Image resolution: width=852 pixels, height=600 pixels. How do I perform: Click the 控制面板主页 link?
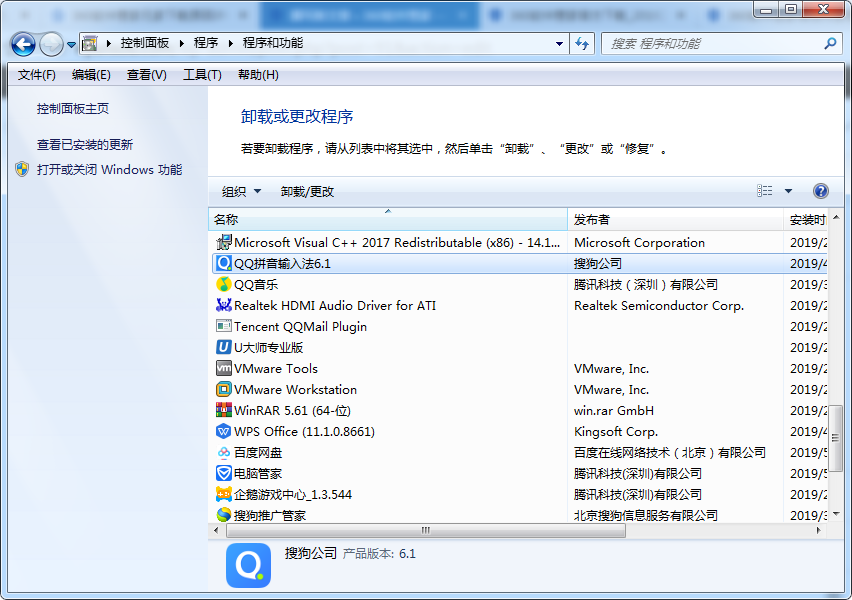click(73, 109)
